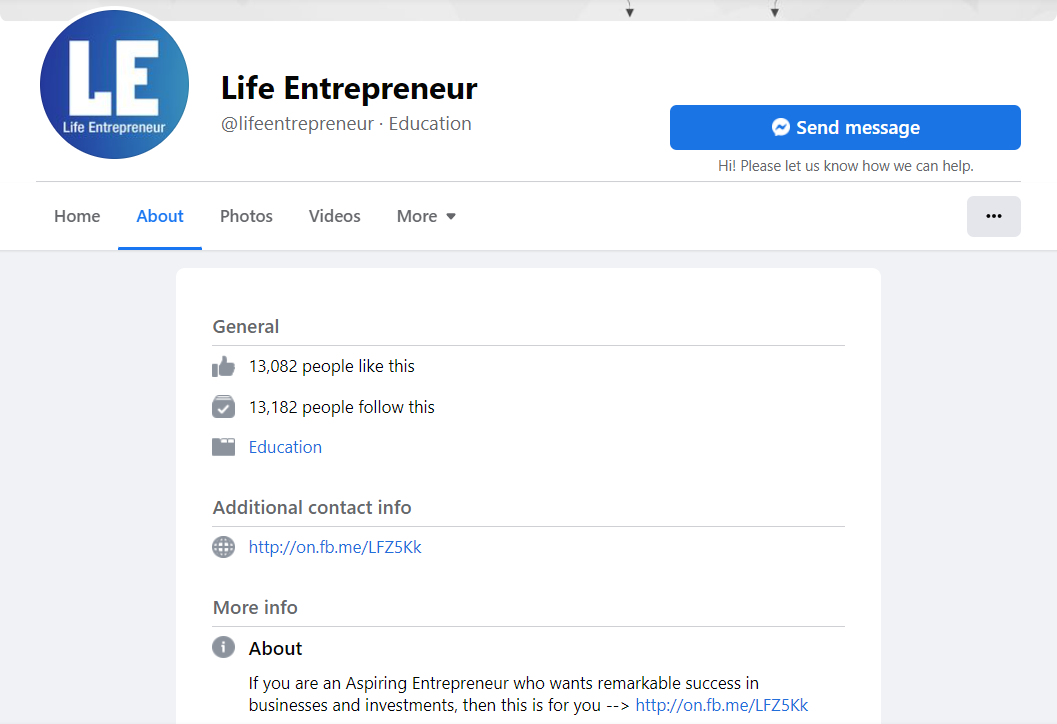
Task: Open the Photos tab
Action: pyautogui.click(x=246, y=216)
